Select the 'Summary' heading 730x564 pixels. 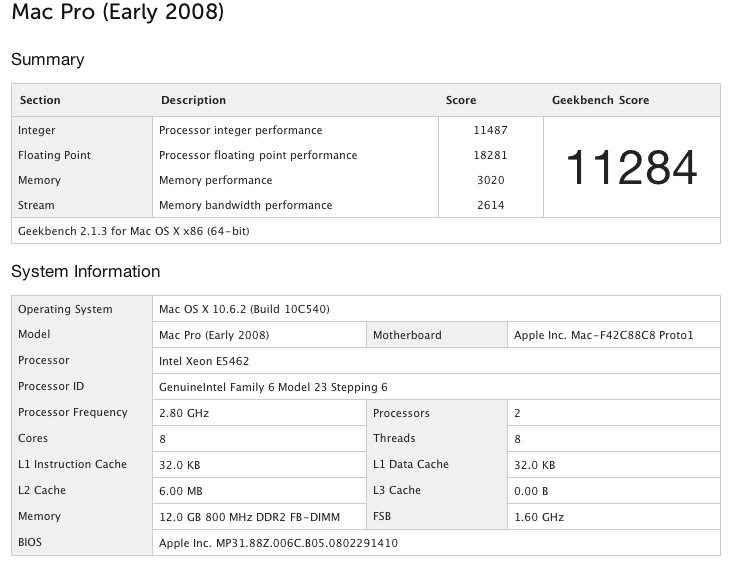(x=47, y=60)
